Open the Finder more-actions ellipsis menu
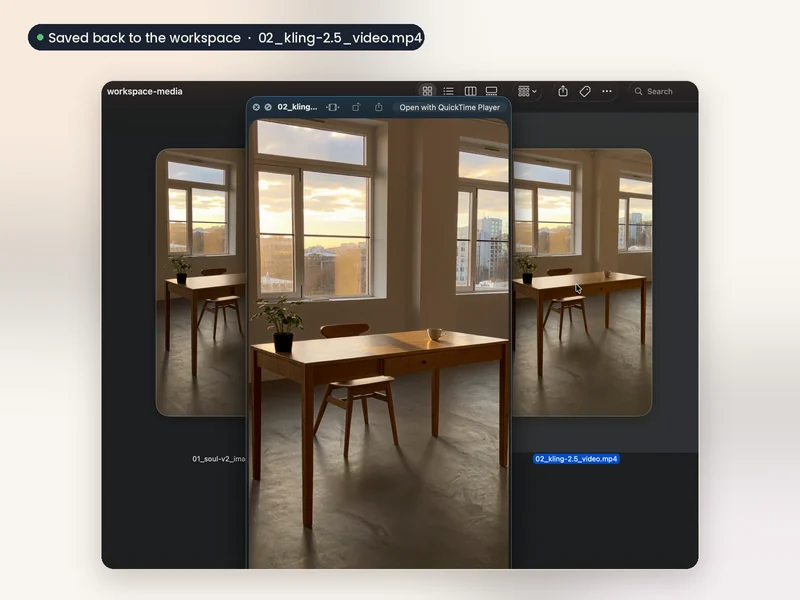This screenshot has width=800, height=600. (x=607, y=91)
